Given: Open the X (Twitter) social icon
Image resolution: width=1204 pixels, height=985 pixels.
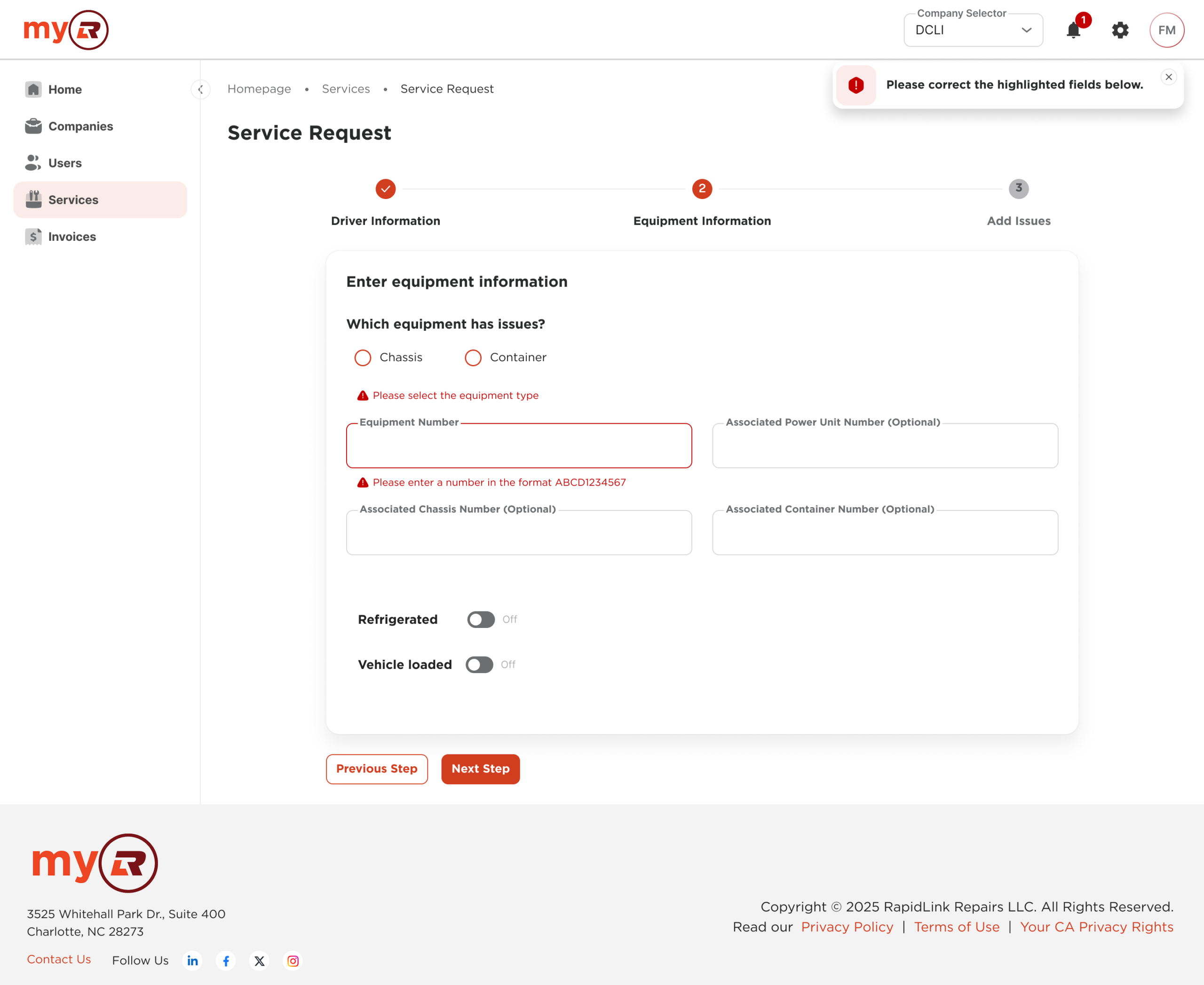Looking at the screenshot, I should click(259, 961).
